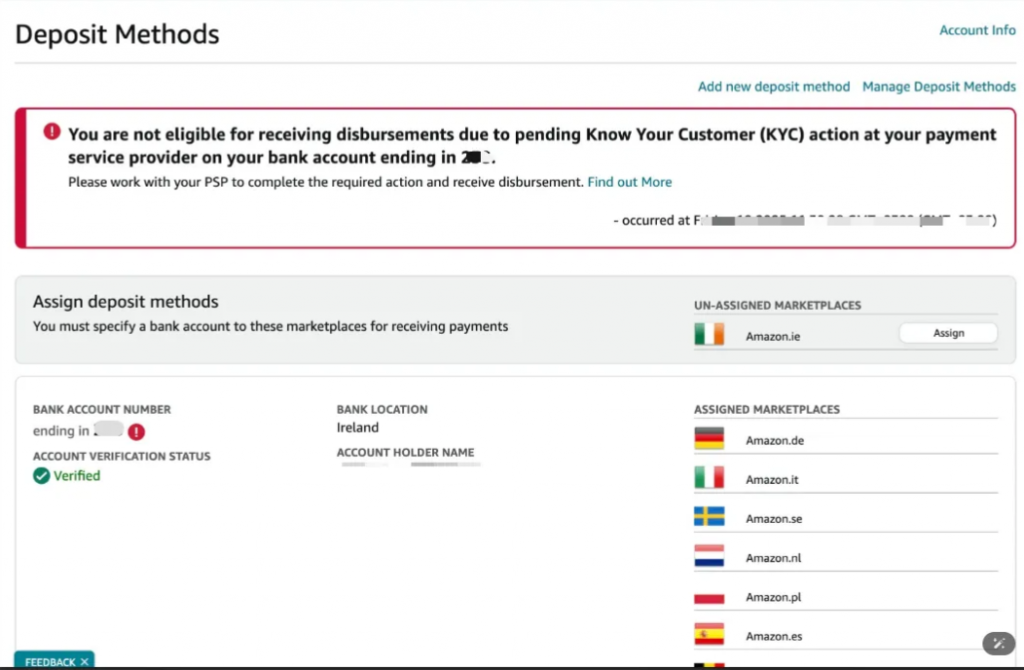Click the UN-ASSIGNED MARKETPLACES label
The image size is (1024, 670).
pos(777,305)
